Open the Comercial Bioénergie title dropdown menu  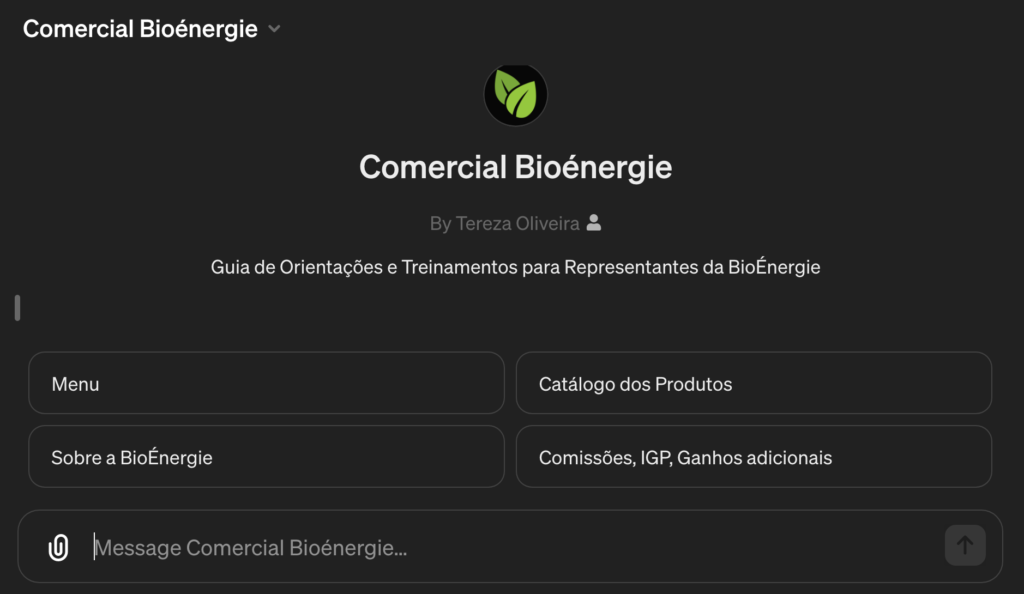click(x=141, y=29)
